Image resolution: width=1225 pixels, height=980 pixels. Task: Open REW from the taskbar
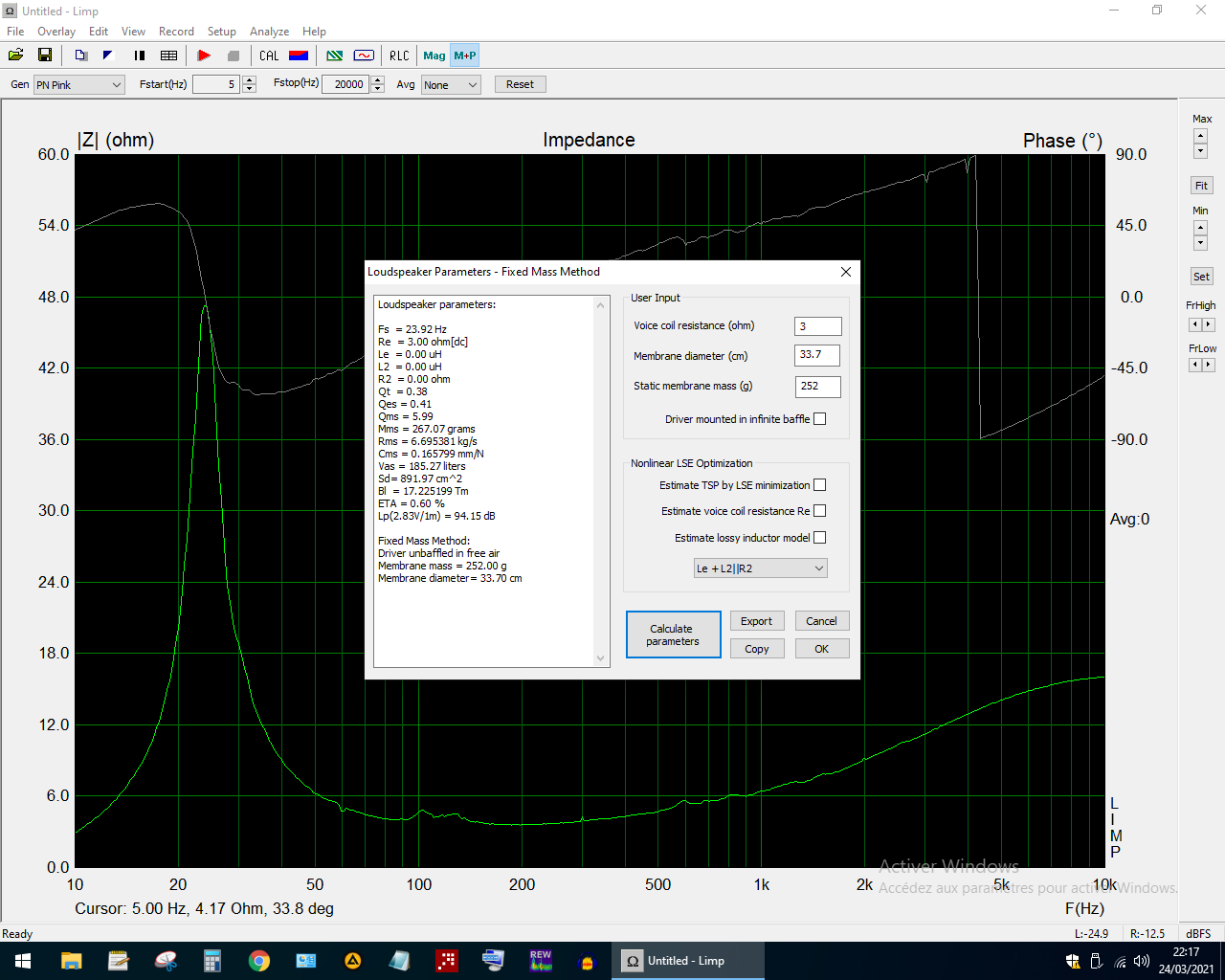(541, 960)
